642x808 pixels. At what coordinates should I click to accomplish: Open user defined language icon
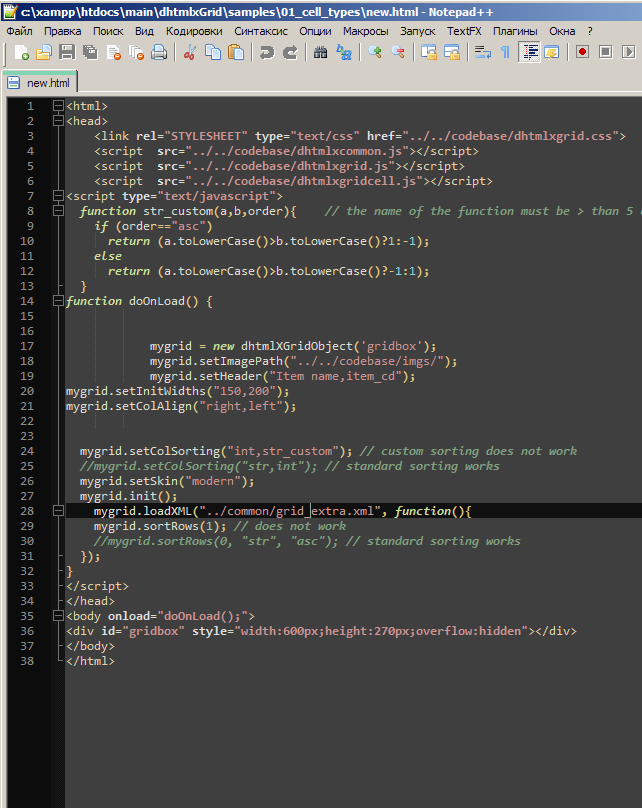[552, 52]
